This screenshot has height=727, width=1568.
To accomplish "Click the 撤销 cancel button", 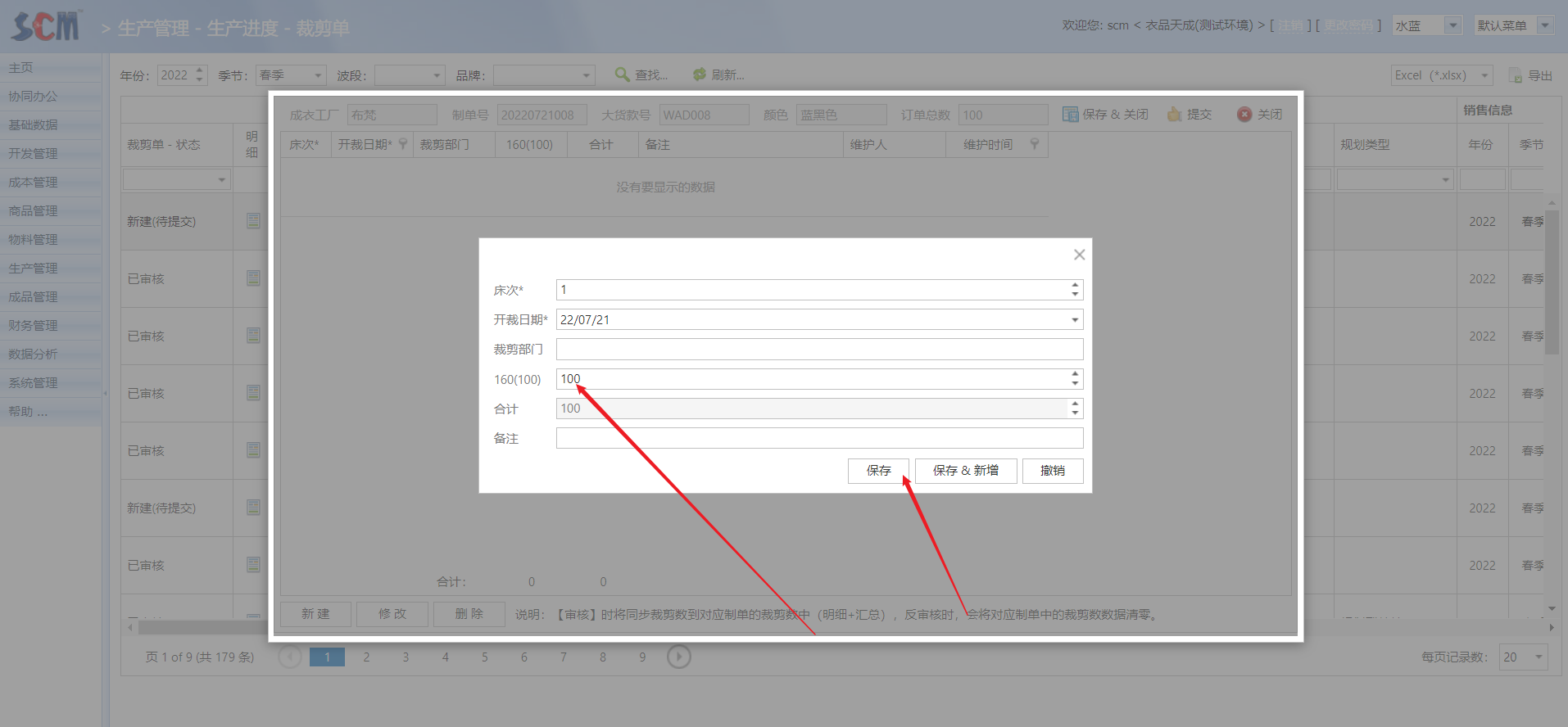I will tap(1052, 471).
